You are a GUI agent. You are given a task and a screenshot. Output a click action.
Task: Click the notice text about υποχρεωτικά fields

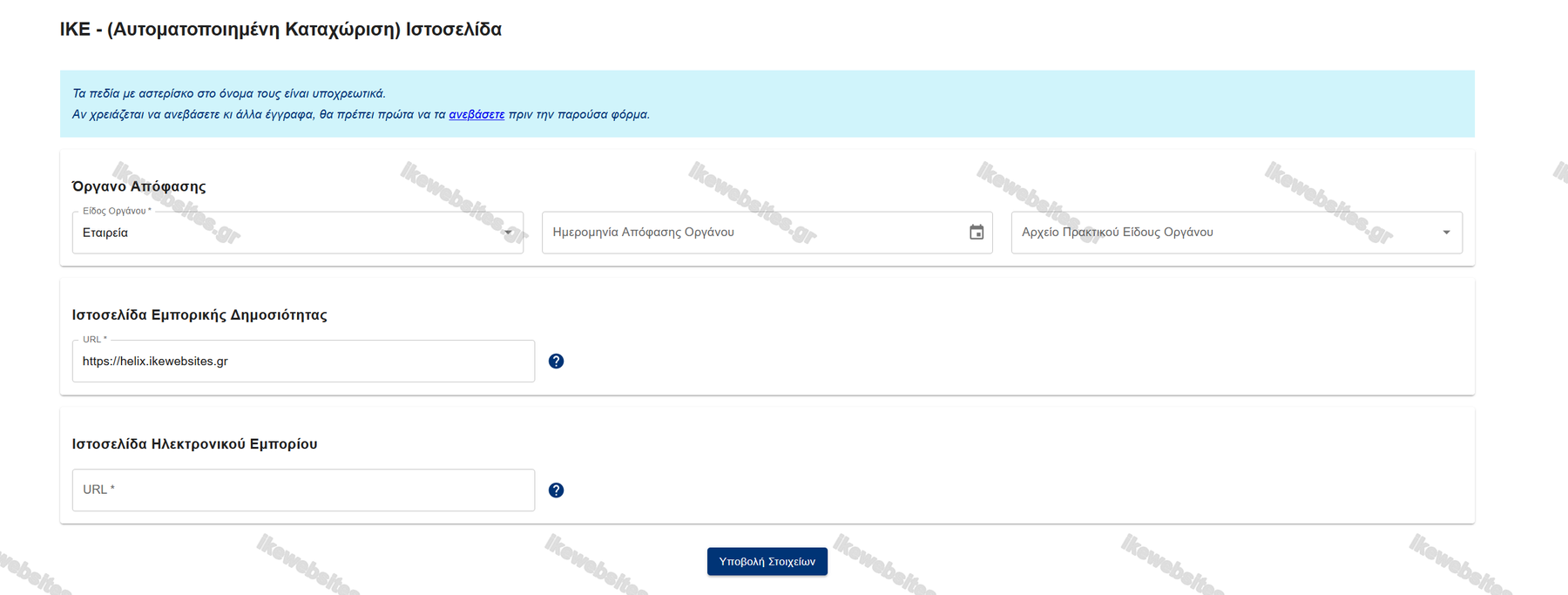point(228,93)
